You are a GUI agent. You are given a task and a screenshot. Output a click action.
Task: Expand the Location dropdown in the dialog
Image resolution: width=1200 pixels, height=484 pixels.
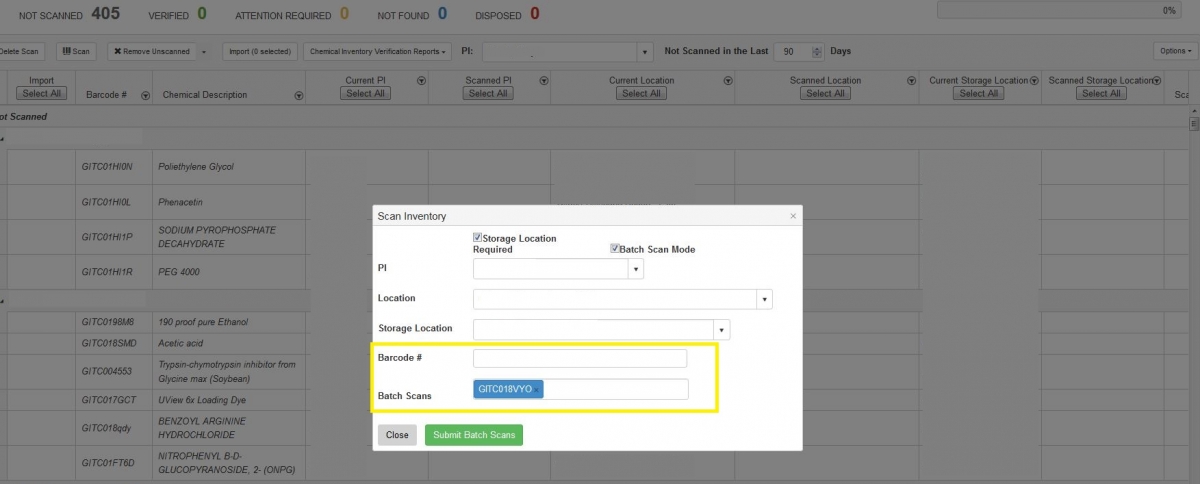coord(765,299)
